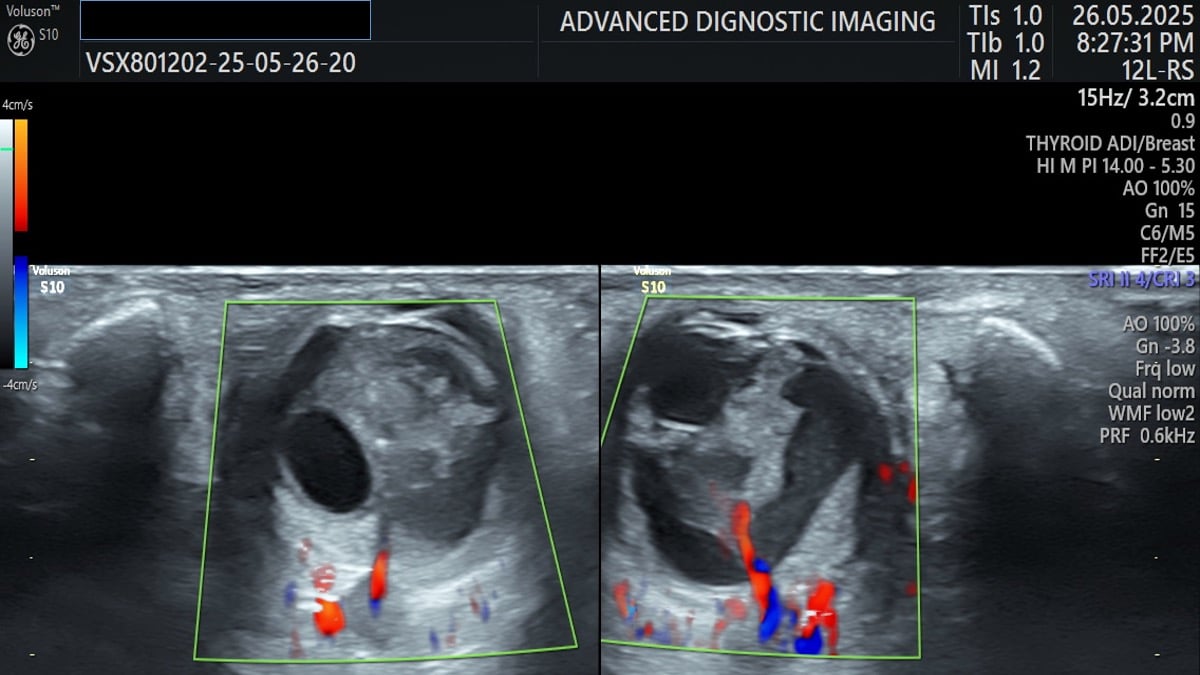Click the 12L-RS probe label

1157,70
